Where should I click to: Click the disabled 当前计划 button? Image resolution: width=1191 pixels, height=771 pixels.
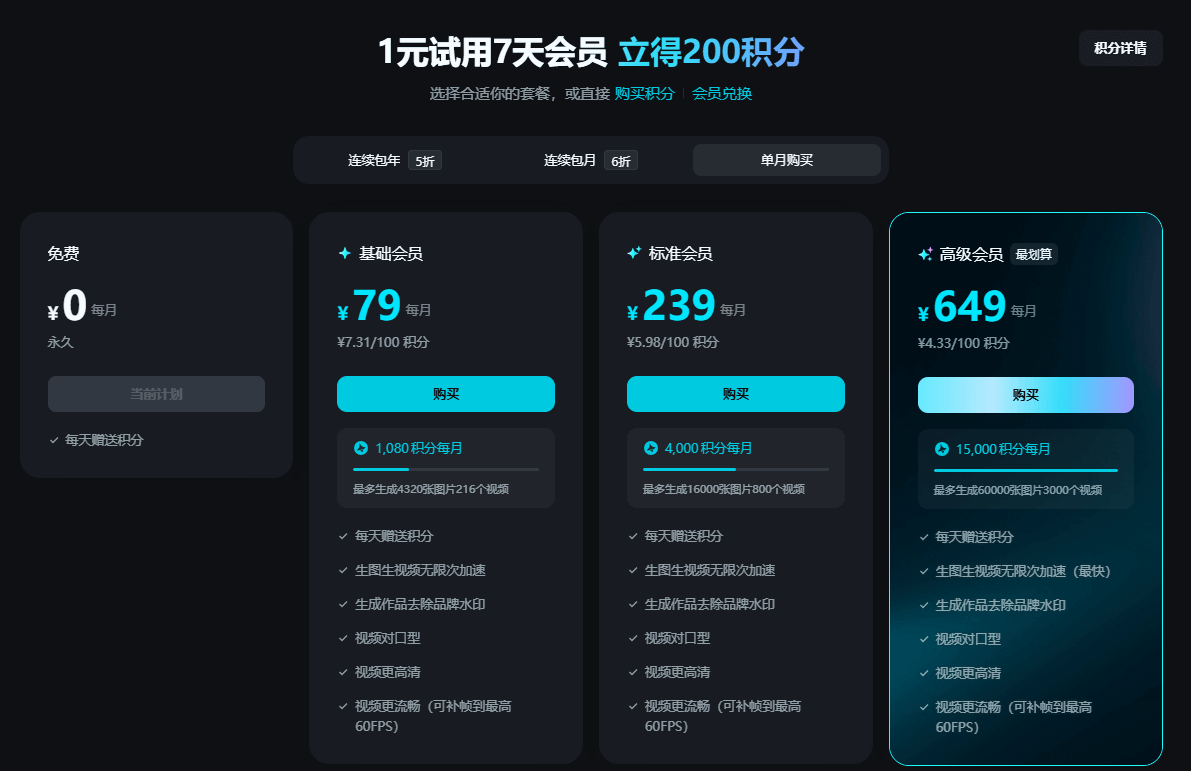click(x=156, y=394)
